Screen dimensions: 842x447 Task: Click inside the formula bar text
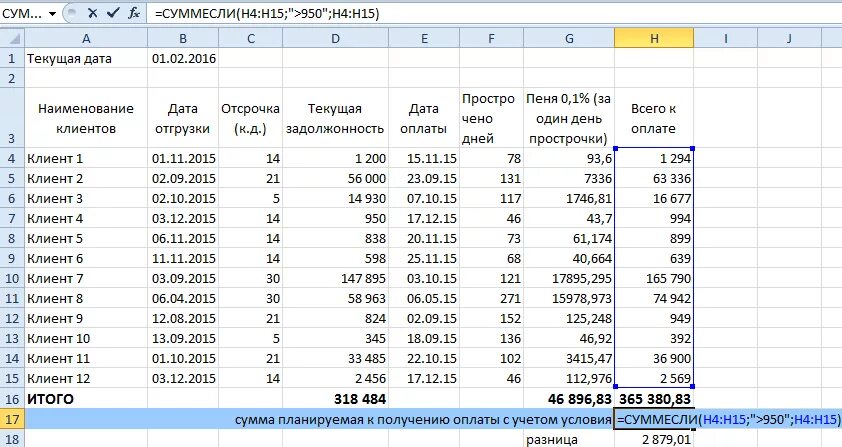pos(267,13)
